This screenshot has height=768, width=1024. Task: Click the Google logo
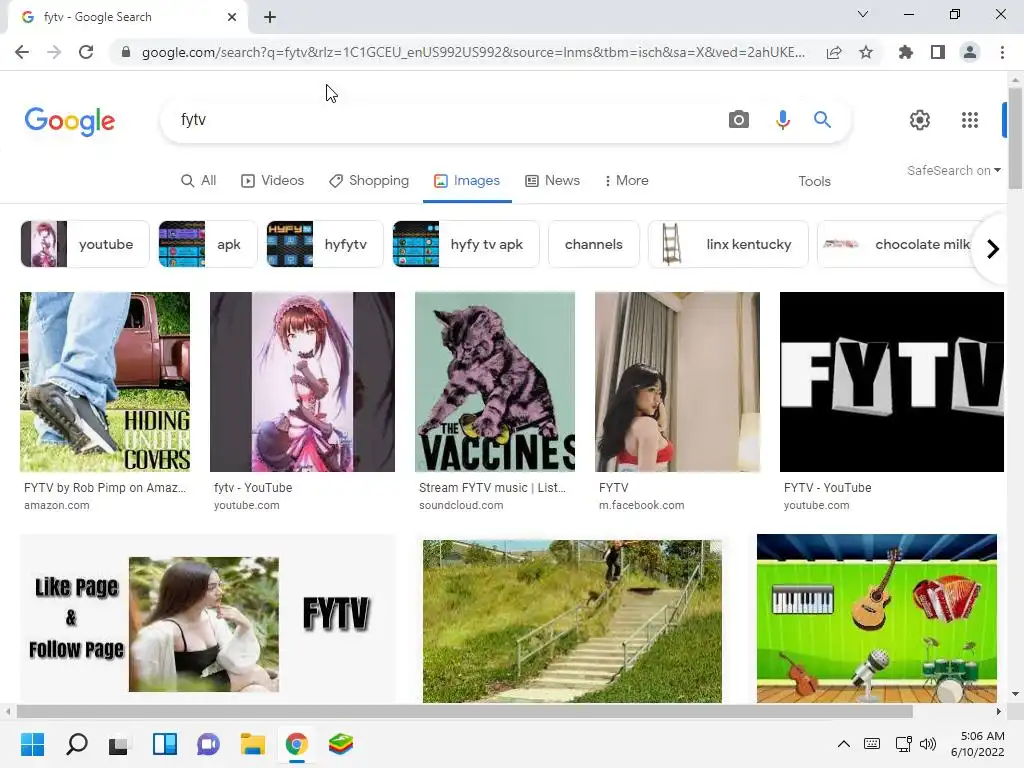pyautogui.click(x=70, y=121)
